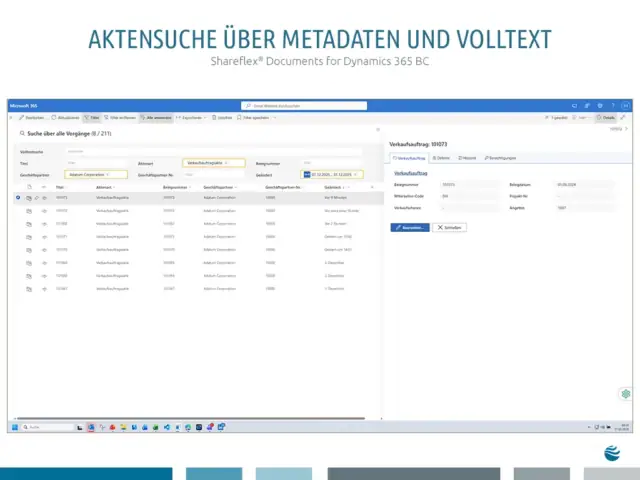The image size is (640, 480).
Task: Open the Geändert column header menu
Action: point(337,187)
